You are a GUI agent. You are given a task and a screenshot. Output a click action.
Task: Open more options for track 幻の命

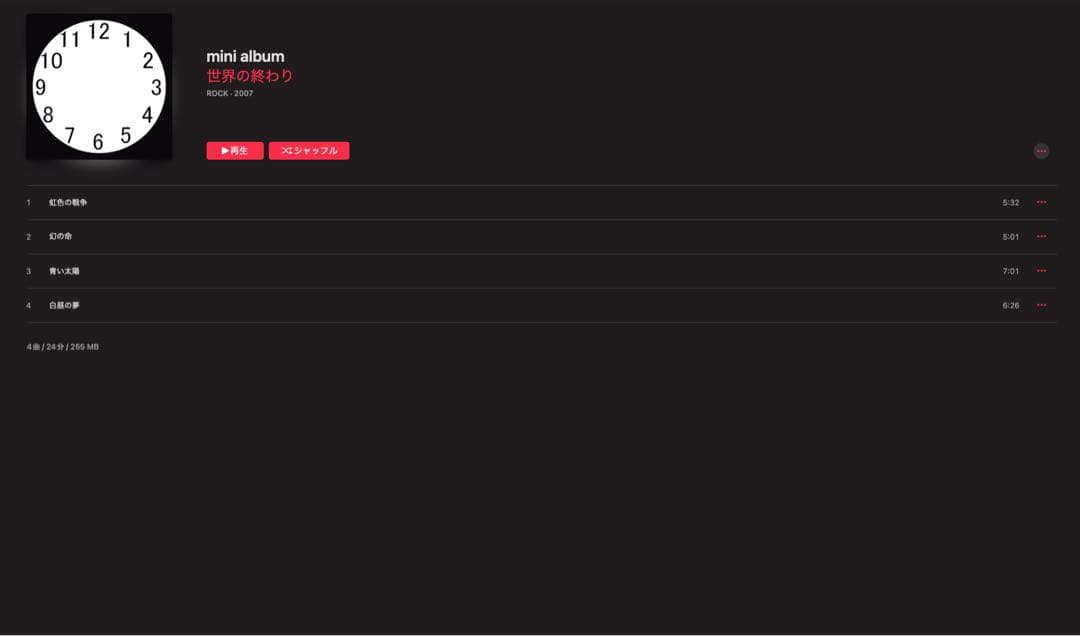point(1041,236)
